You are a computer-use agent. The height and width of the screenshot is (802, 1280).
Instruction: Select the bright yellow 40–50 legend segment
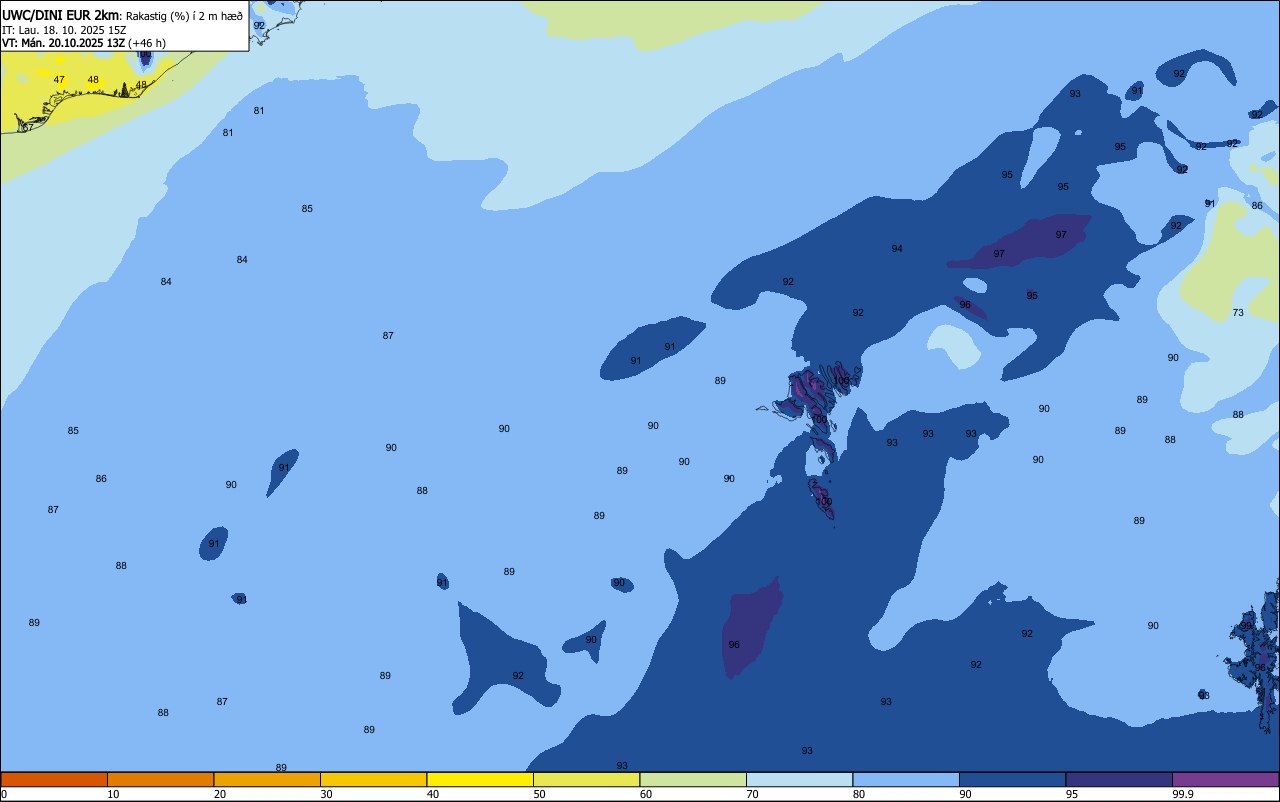tap(480, 779)
